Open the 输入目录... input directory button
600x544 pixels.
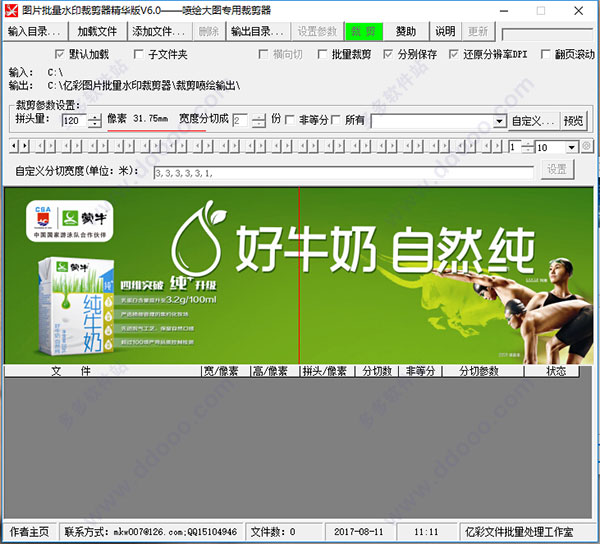tap(35, 31)
